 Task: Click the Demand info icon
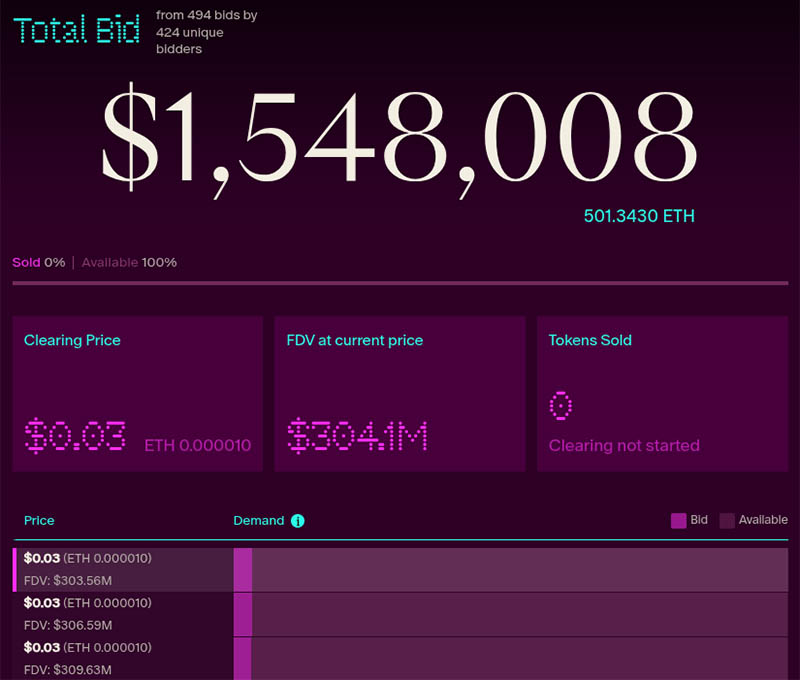point(297,521)
